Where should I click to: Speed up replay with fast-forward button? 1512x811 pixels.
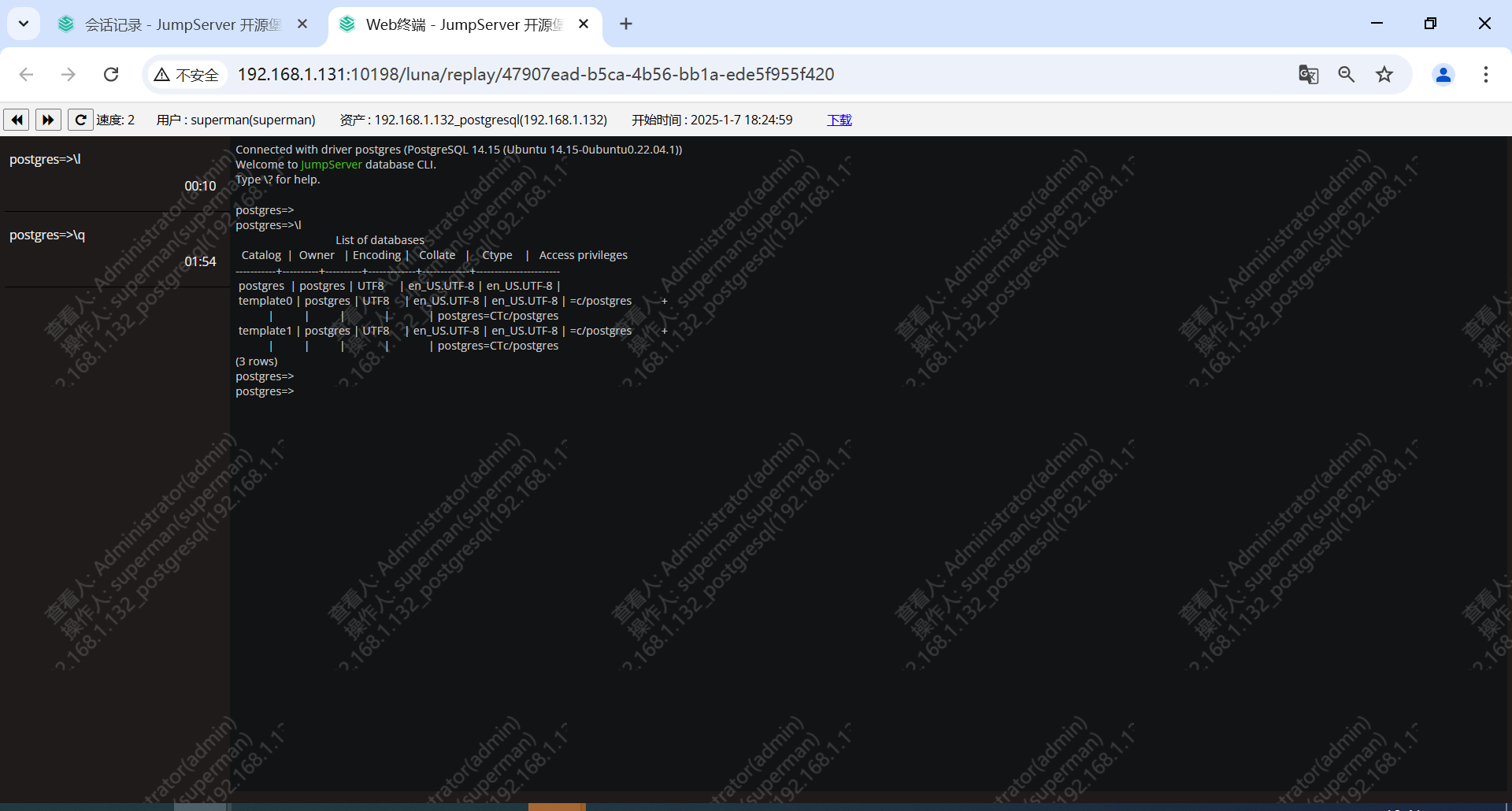(48, 120)
